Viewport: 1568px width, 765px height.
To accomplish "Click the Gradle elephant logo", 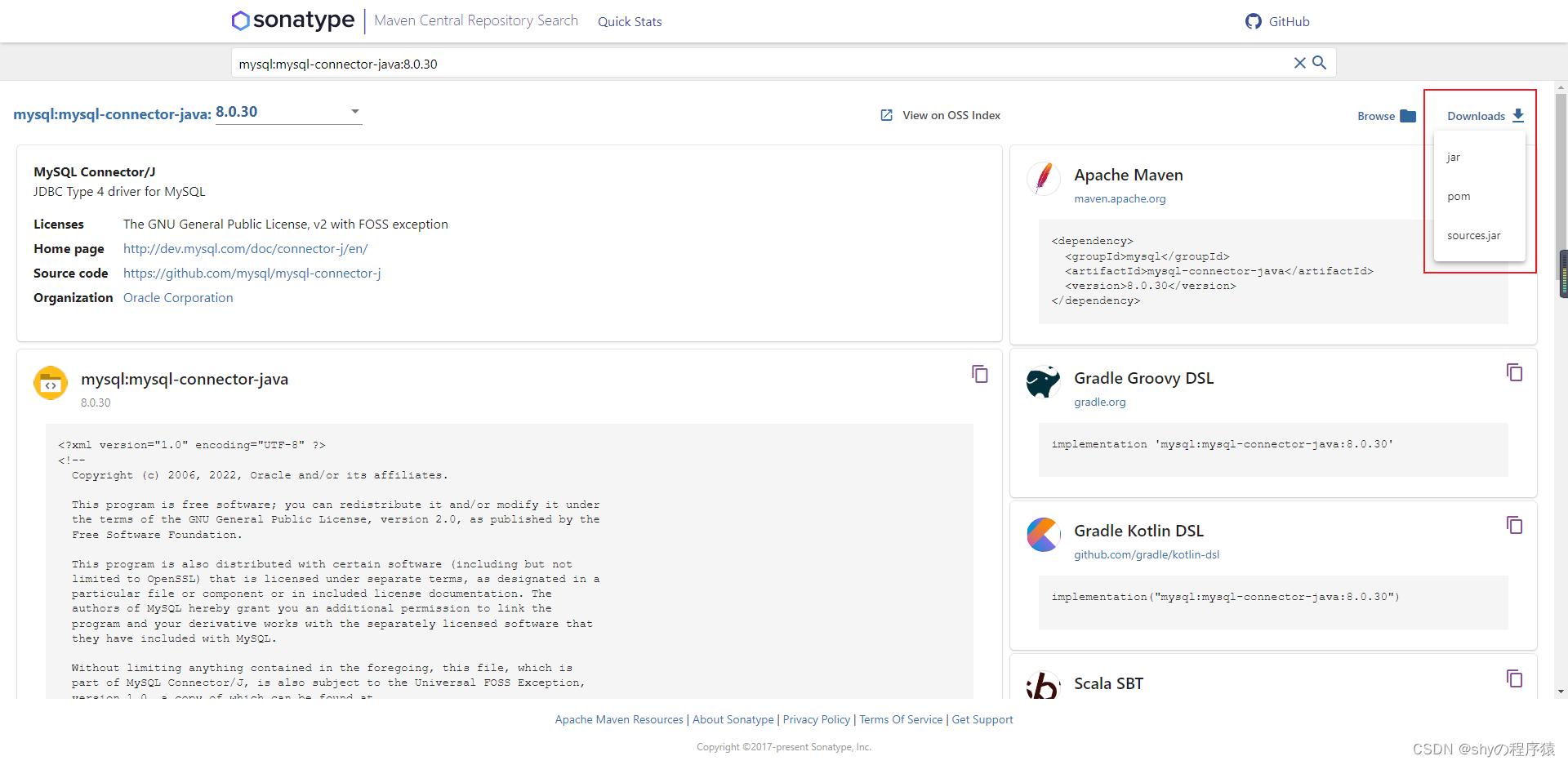I will [x=1043, y=381].
